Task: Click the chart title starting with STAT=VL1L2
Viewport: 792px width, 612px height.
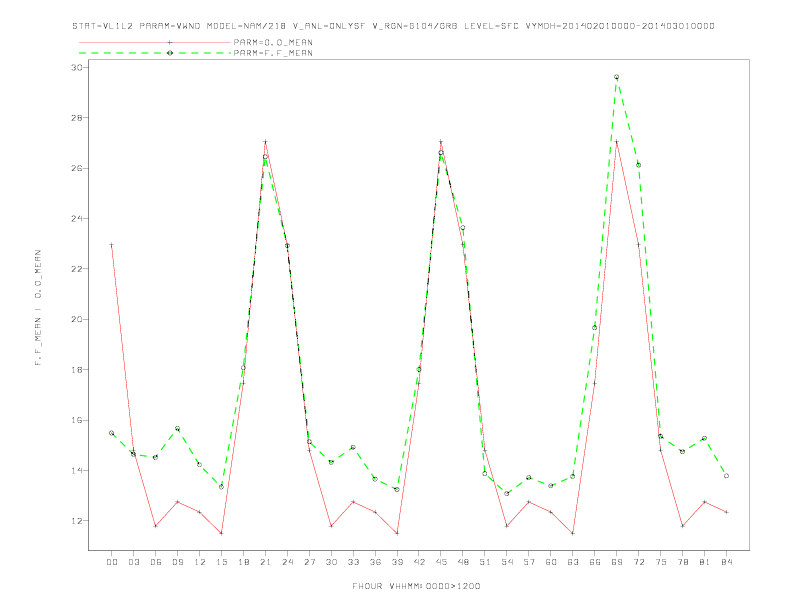Action: click(x=393, y=26)
